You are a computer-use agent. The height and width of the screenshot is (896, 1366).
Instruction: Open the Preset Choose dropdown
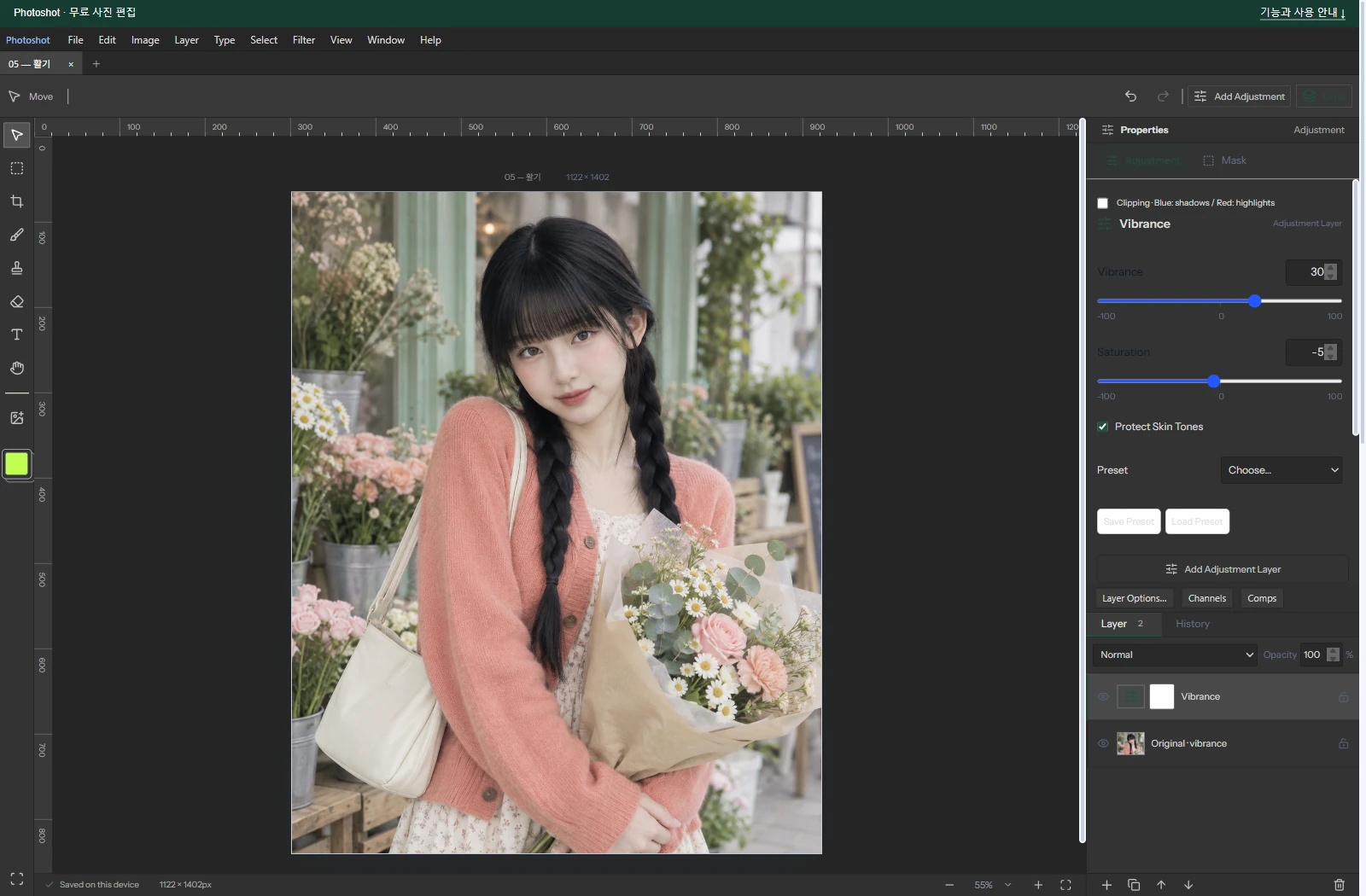1281,470
